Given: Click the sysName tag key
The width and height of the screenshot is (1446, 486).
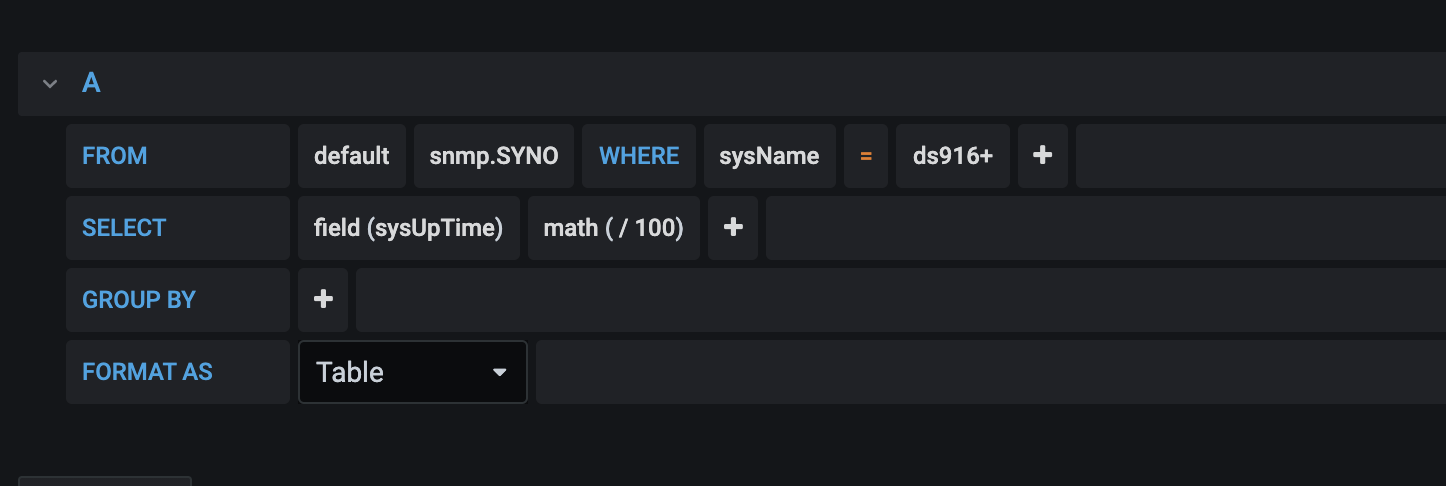Looking at the screenshot, I should pos(769,156).
